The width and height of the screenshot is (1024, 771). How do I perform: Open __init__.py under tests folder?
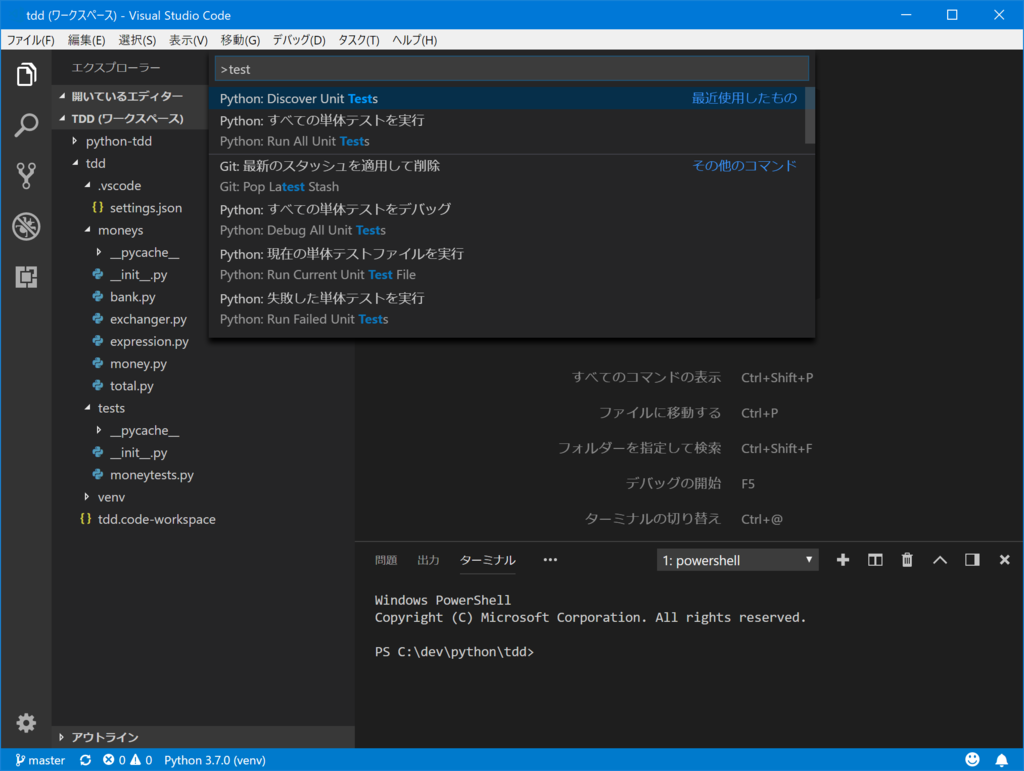click(x=138, y=452)
